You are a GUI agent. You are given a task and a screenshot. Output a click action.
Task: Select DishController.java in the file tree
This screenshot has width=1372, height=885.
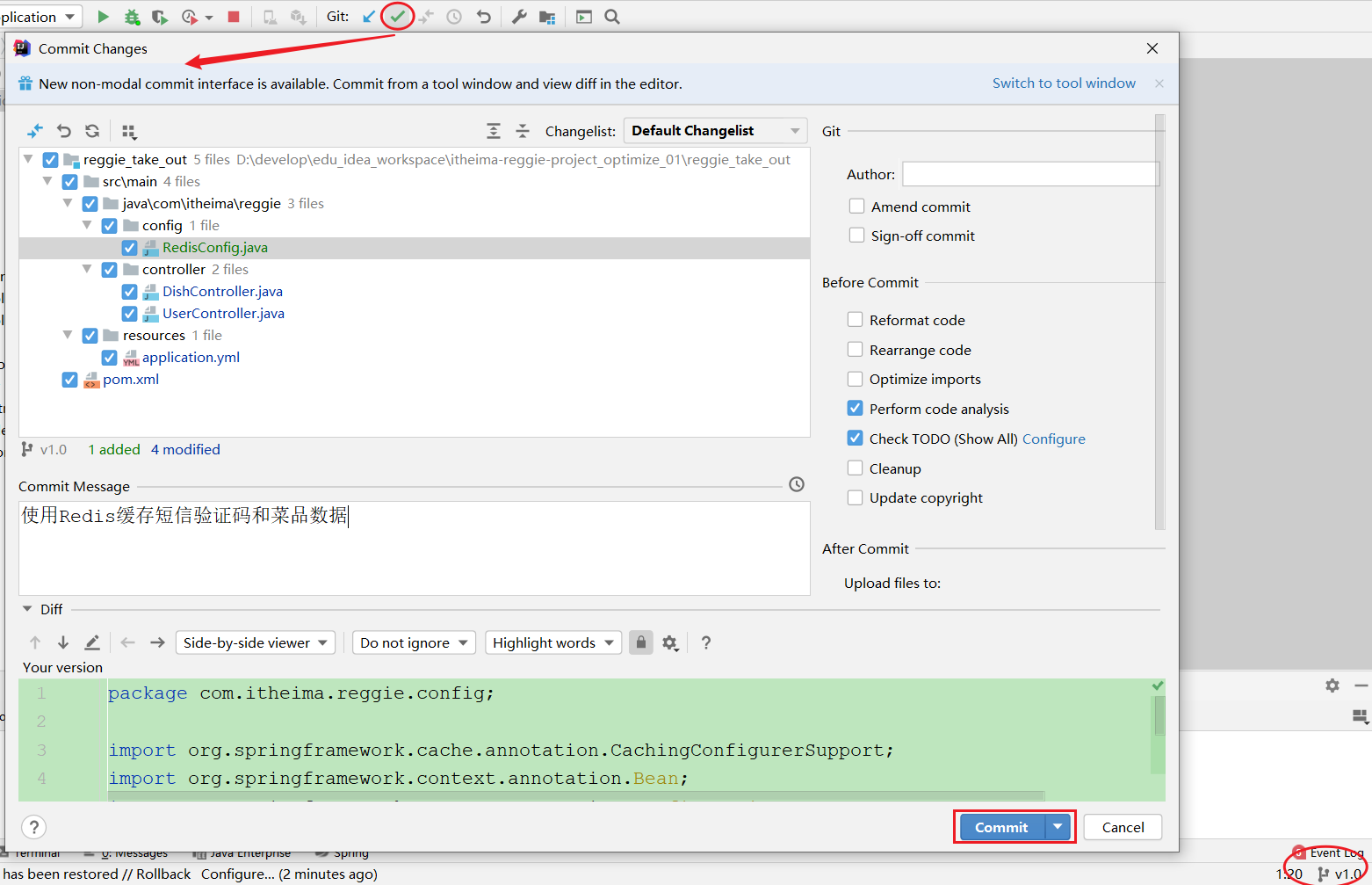(x=222, y=292)
